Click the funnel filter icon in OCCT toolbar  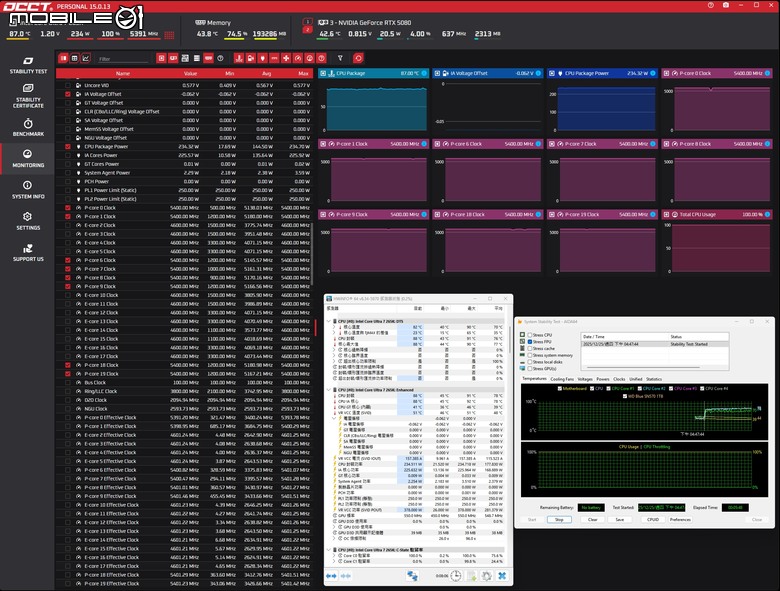pos(340,58)
